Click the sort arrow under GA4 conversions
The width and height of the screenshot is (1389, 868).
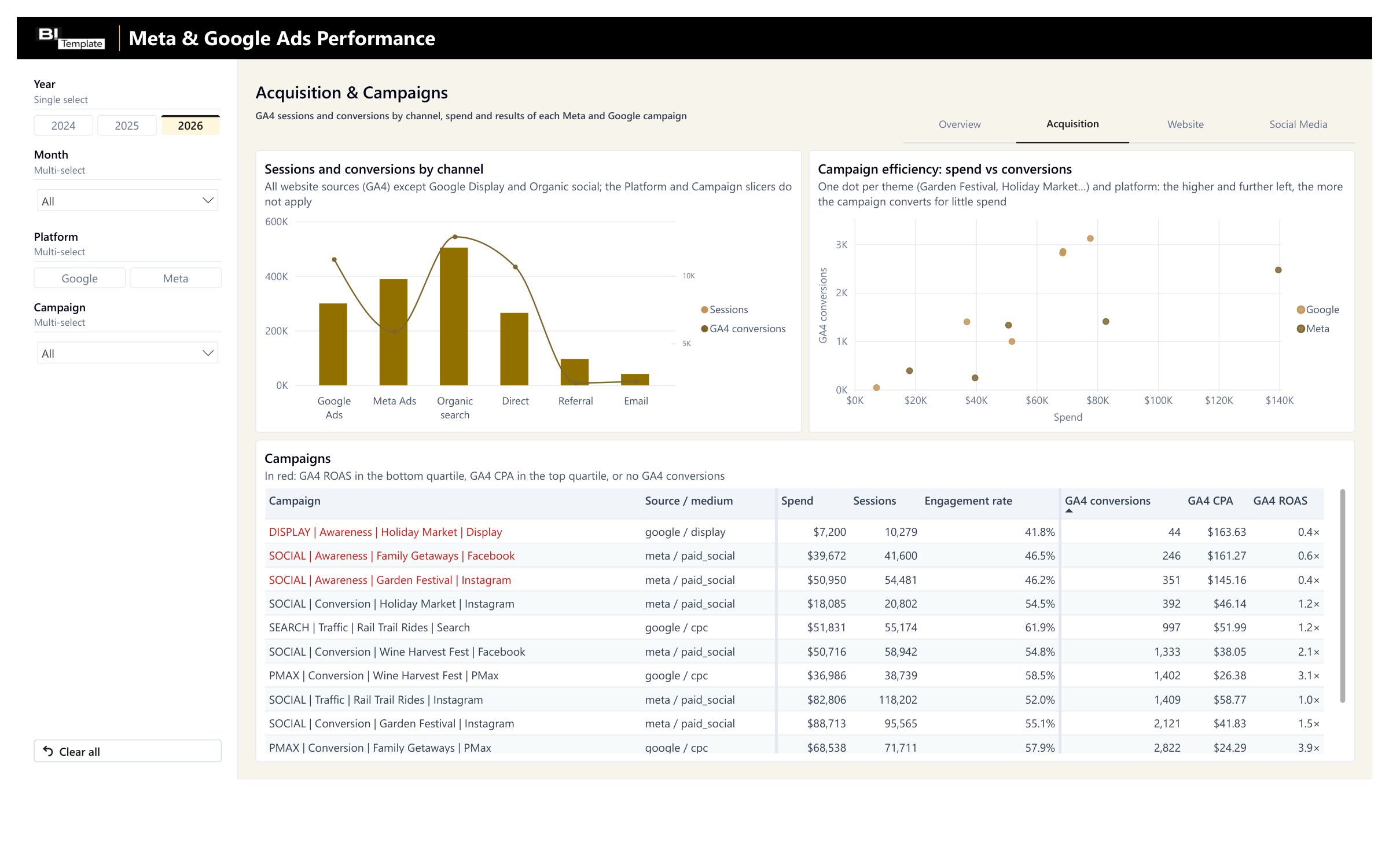[x=1069, y=511]
